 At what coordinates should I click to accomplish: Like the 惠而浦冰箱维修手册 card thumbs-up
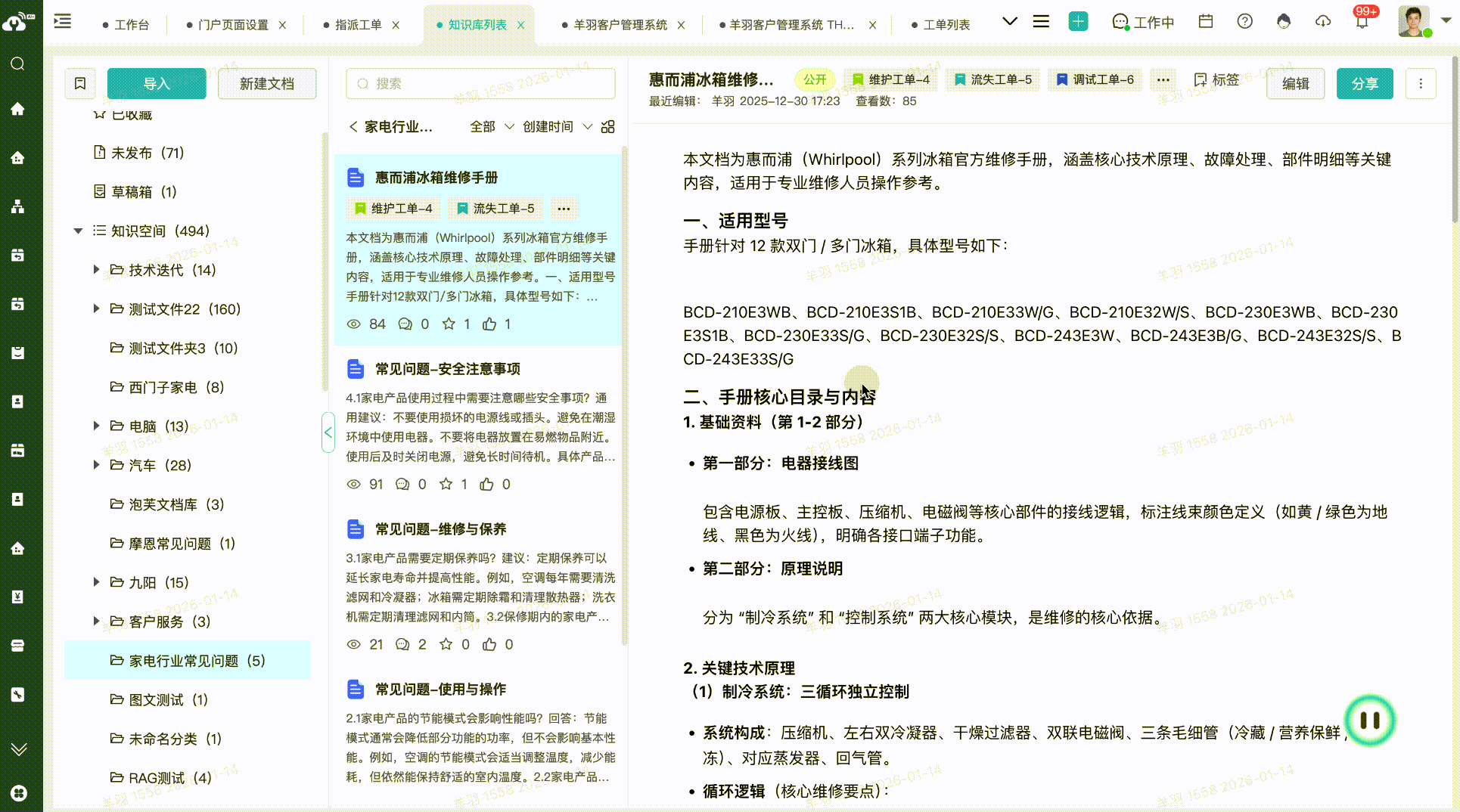tap(489, 324)
